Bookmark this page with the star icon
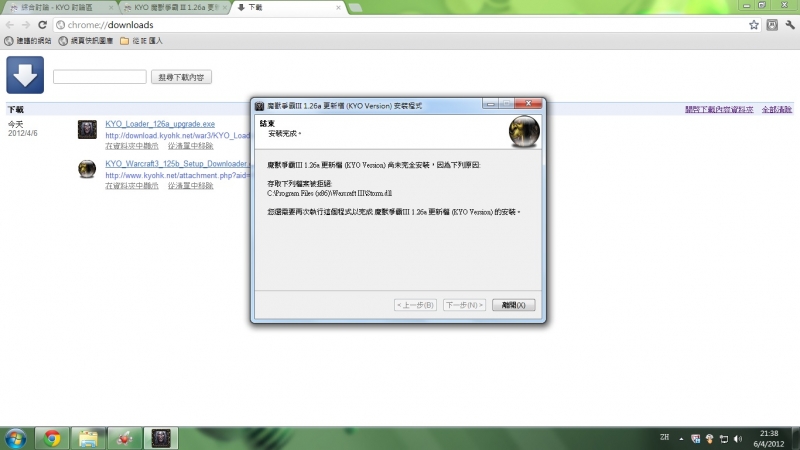The width and height of the screenshot is (800, 450). click(x=754, y=24)
